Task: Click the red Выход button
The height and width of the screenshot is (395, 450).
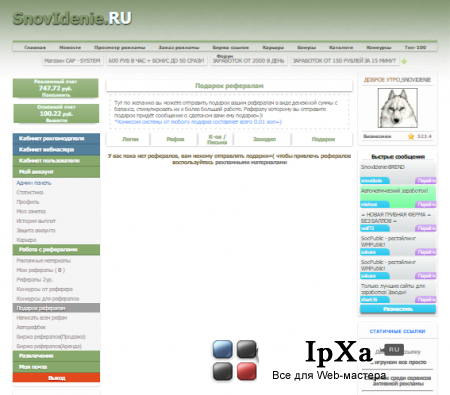Action: click(x=56, y=378)
